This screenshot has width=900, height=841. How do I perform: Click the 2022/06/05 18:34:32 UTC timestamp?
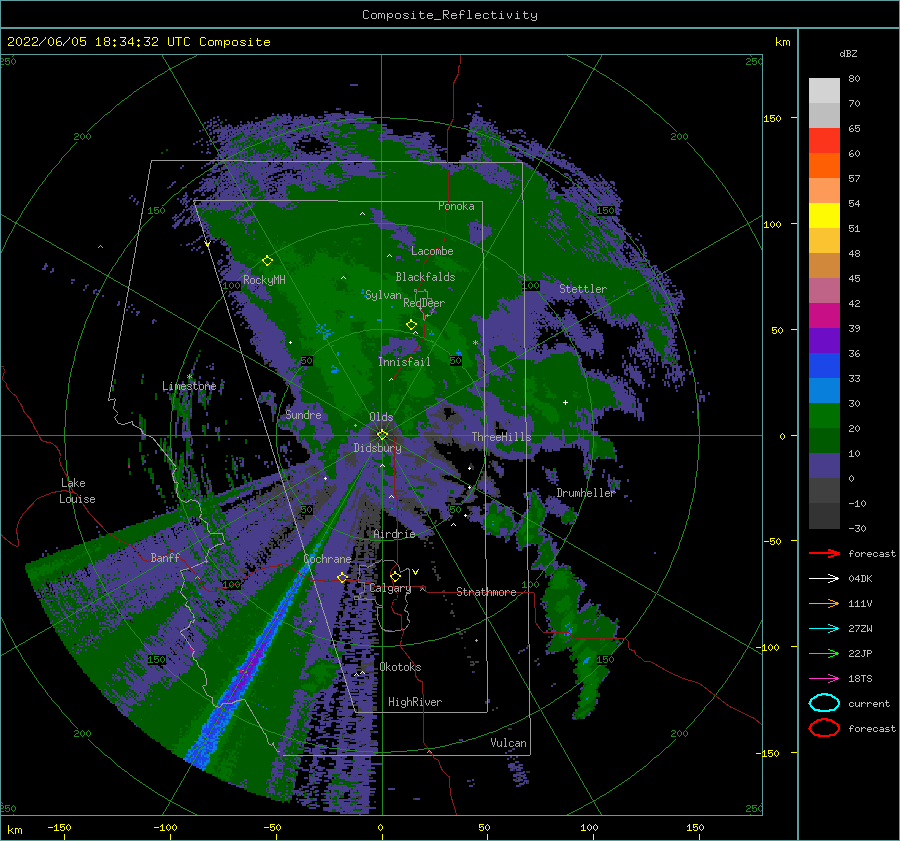click(x=83, y=42)
